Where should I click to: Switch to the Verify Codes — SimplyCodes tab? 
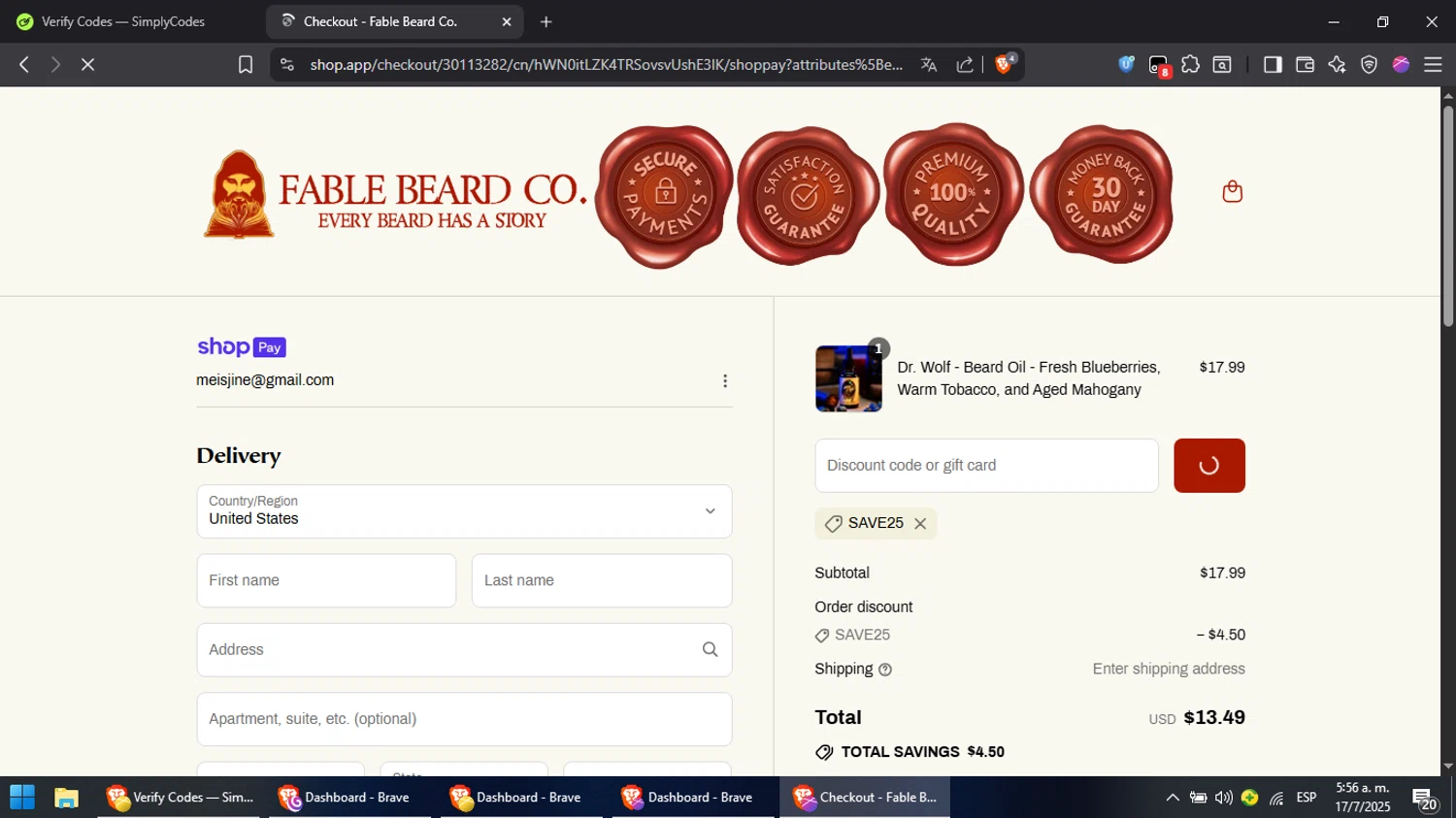click(x=123, y=21)
